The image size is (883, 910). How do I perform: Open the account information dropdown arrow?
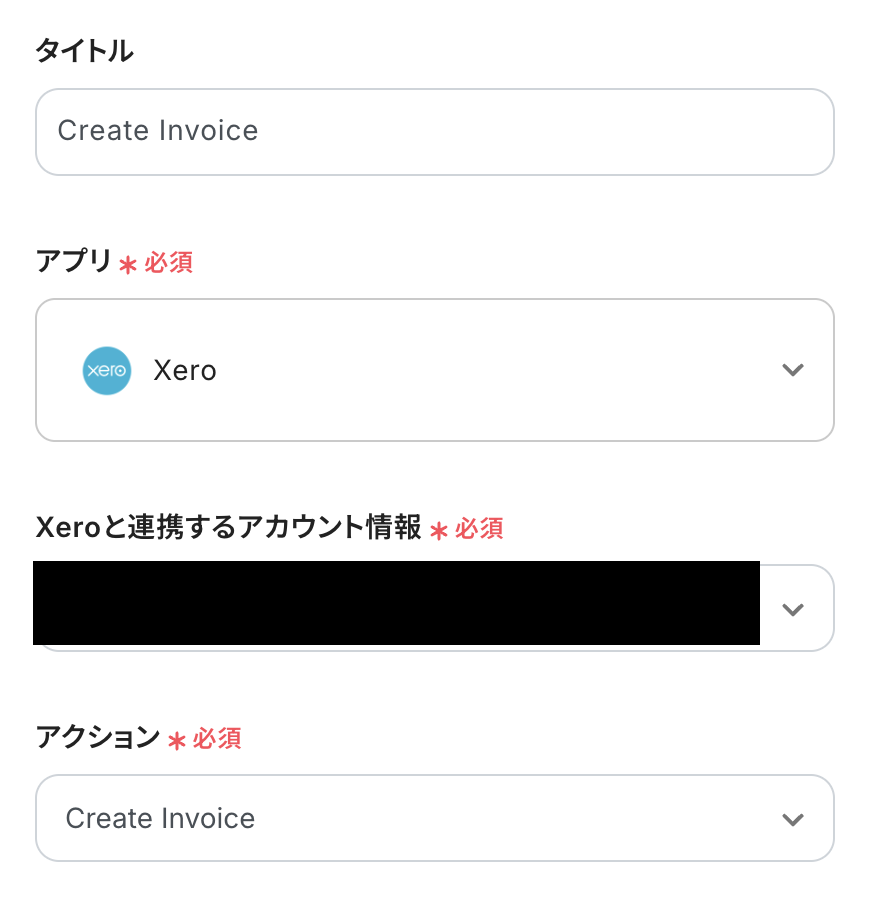click(x=792, y=609)
